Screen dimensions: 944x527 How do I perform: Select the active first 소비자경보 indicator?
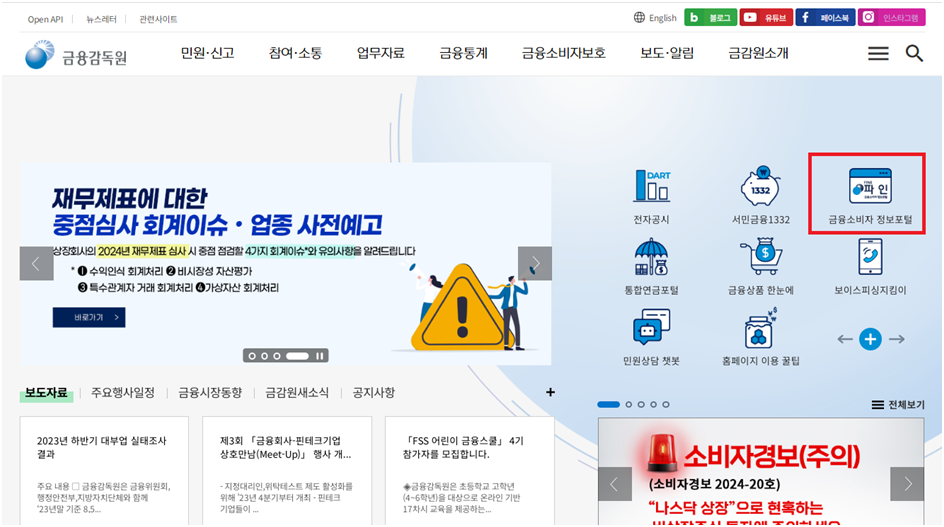pyautogui.click(x=608, y=405)
